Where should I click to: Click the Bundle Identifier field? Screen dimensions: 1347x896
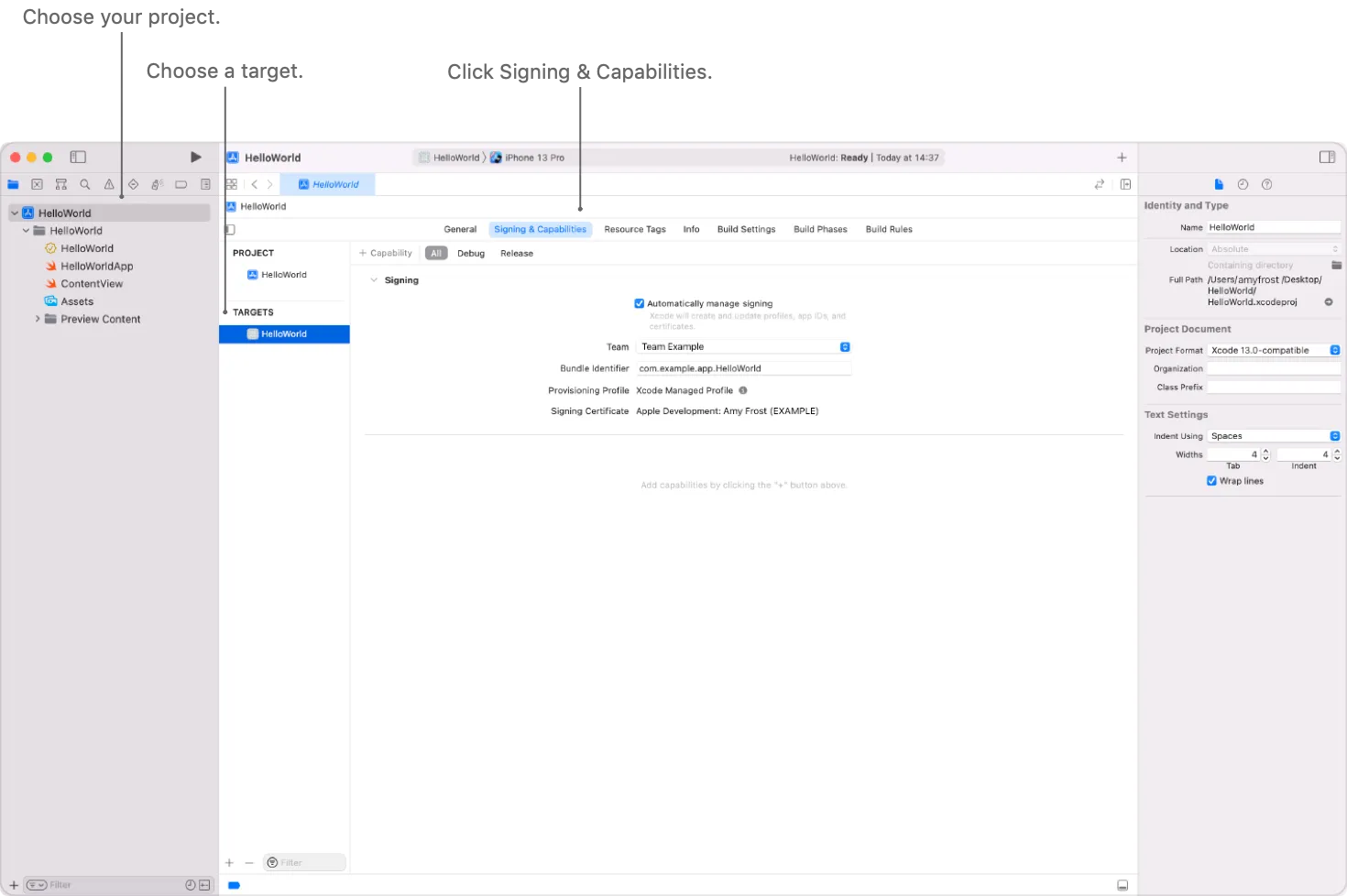[x=743, y=368]
